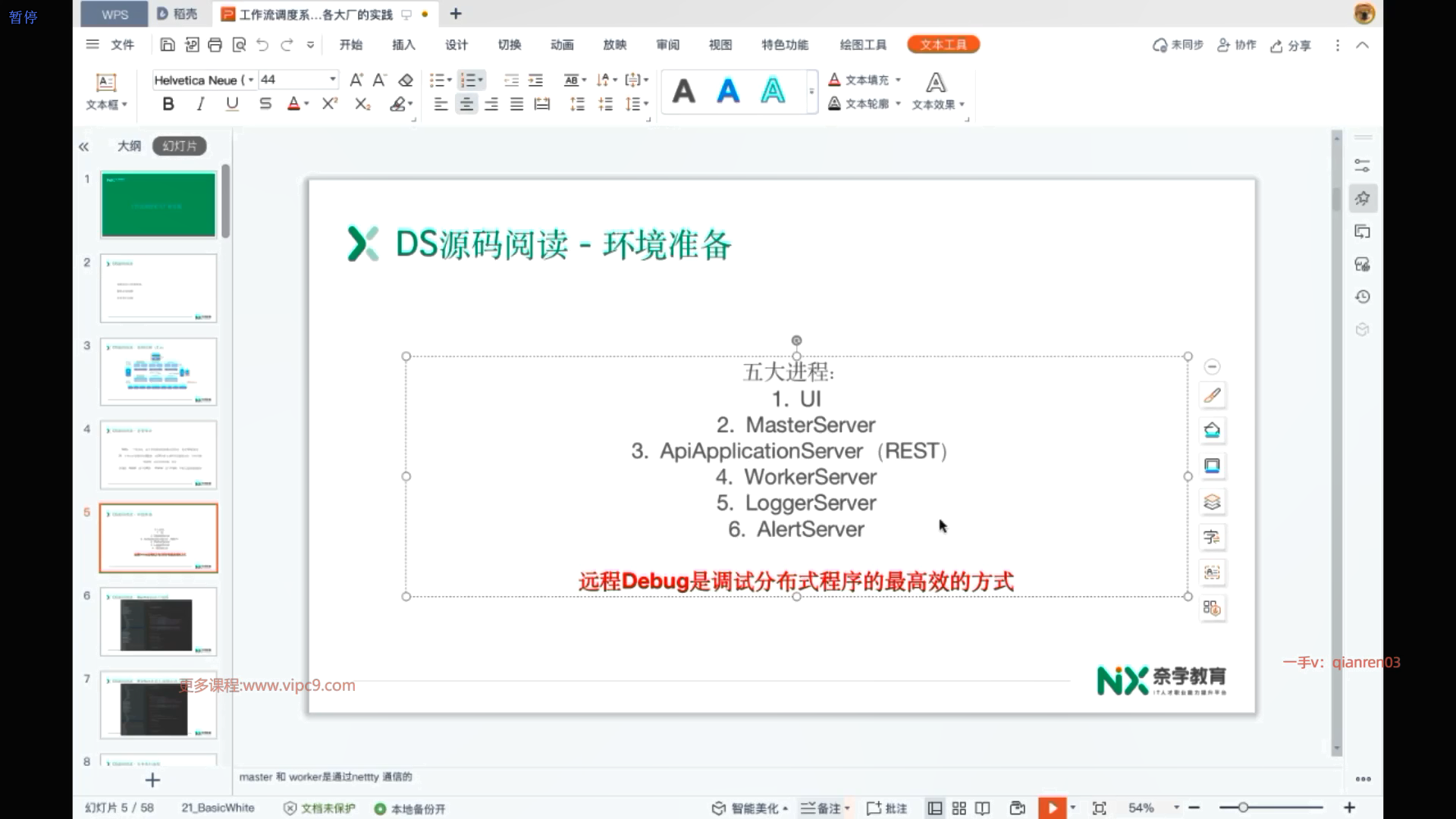The image size is (1456, 819).
Task: Toggle bold formatting
Action: point(168,104)
